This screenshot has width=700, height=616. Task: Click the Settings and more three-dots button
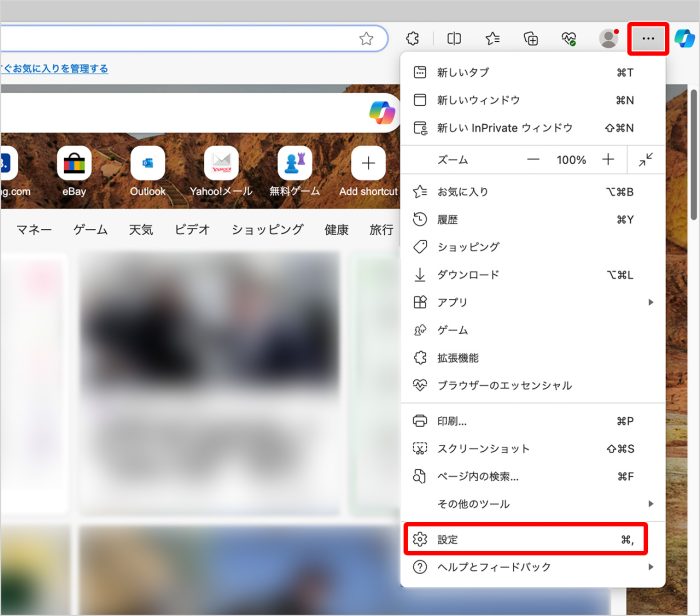click(648, 38)
